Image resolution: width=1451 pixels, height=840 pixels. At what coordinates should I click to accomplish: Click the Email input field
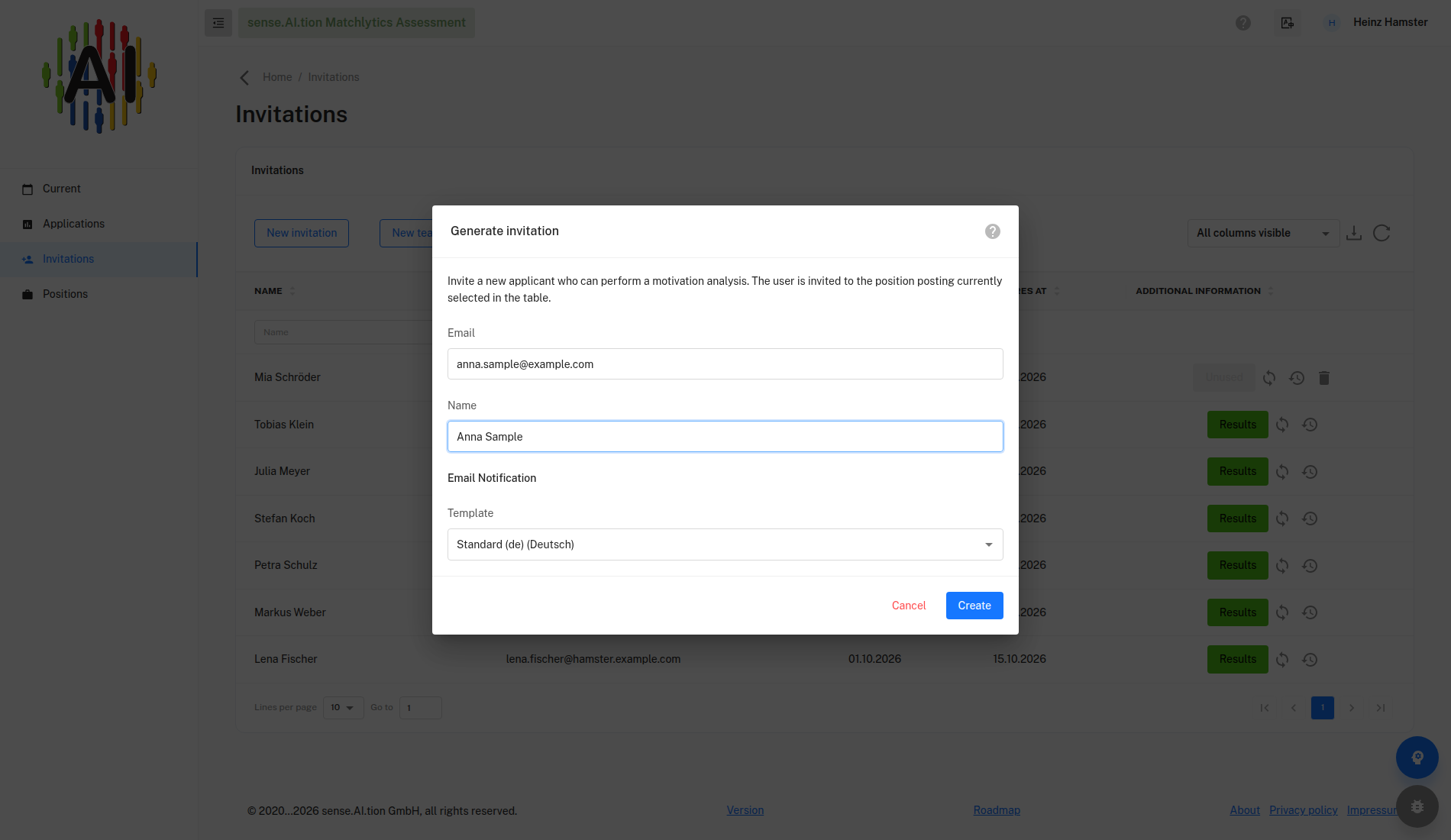(x=725, y=364)
